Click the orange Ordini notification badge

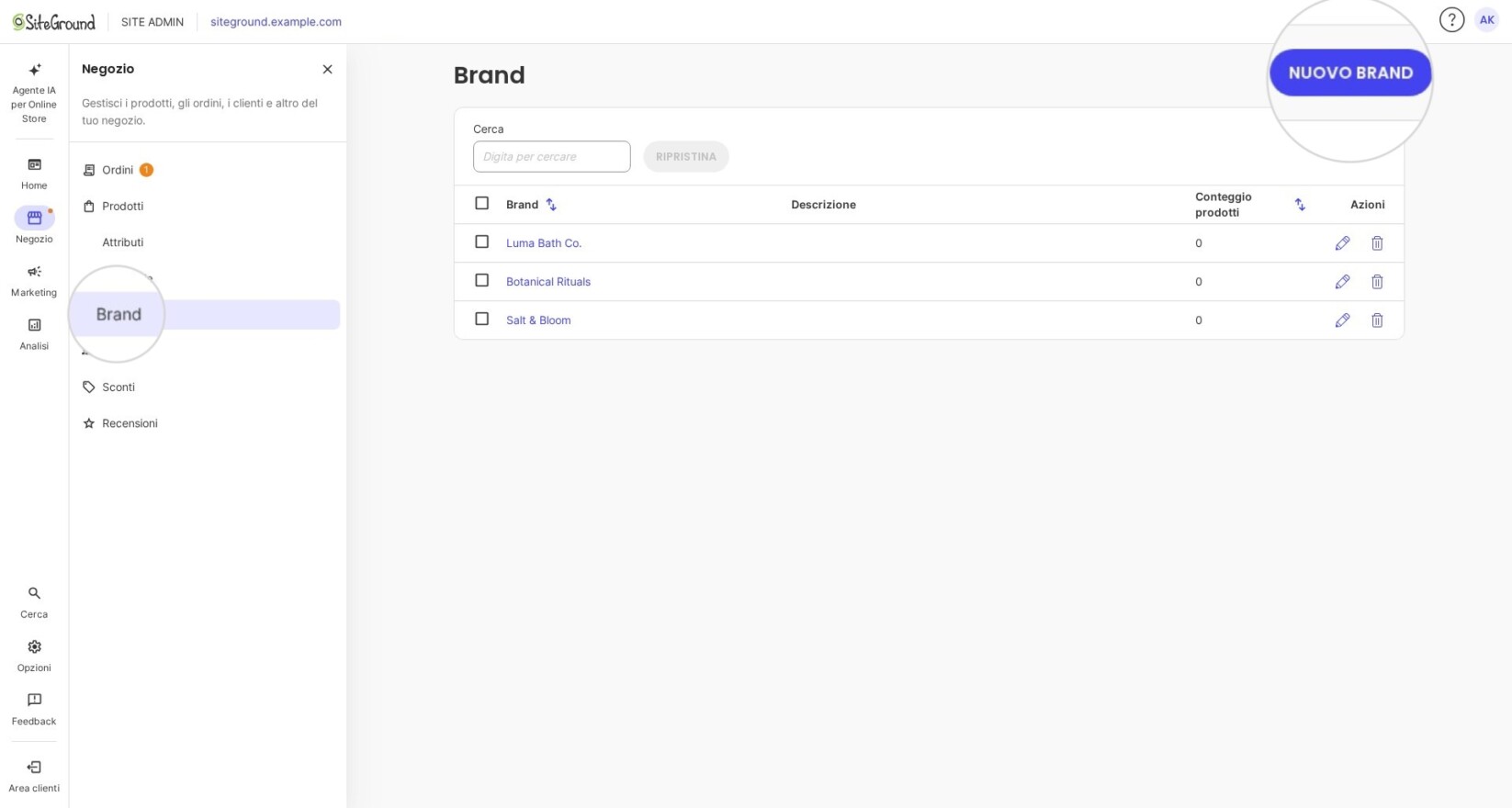(146, 170)
